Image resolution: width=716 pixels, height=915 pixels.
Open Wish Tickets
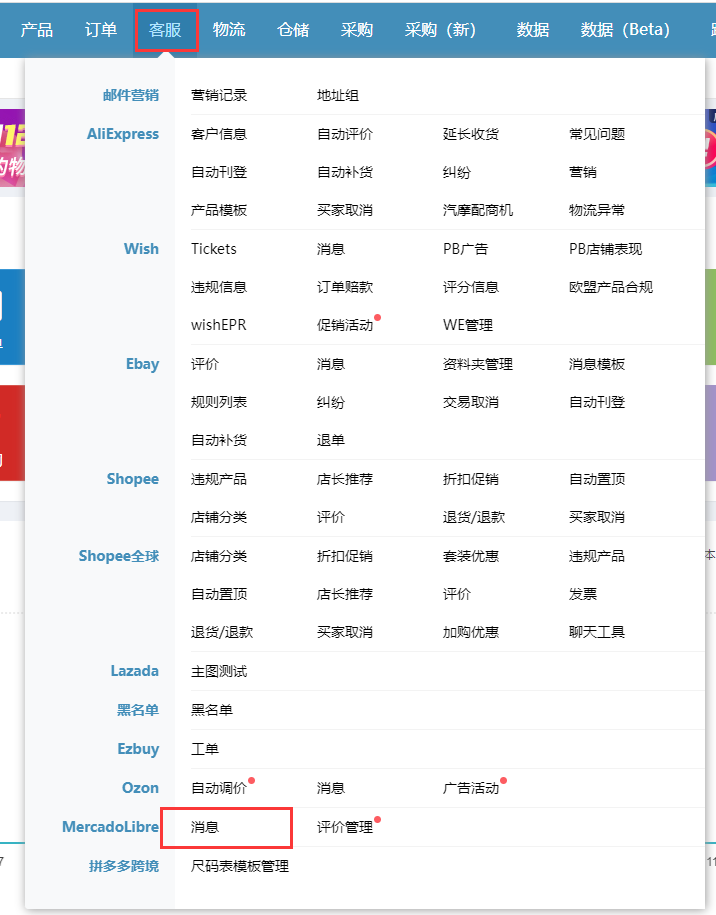click(x=214, y=249)
